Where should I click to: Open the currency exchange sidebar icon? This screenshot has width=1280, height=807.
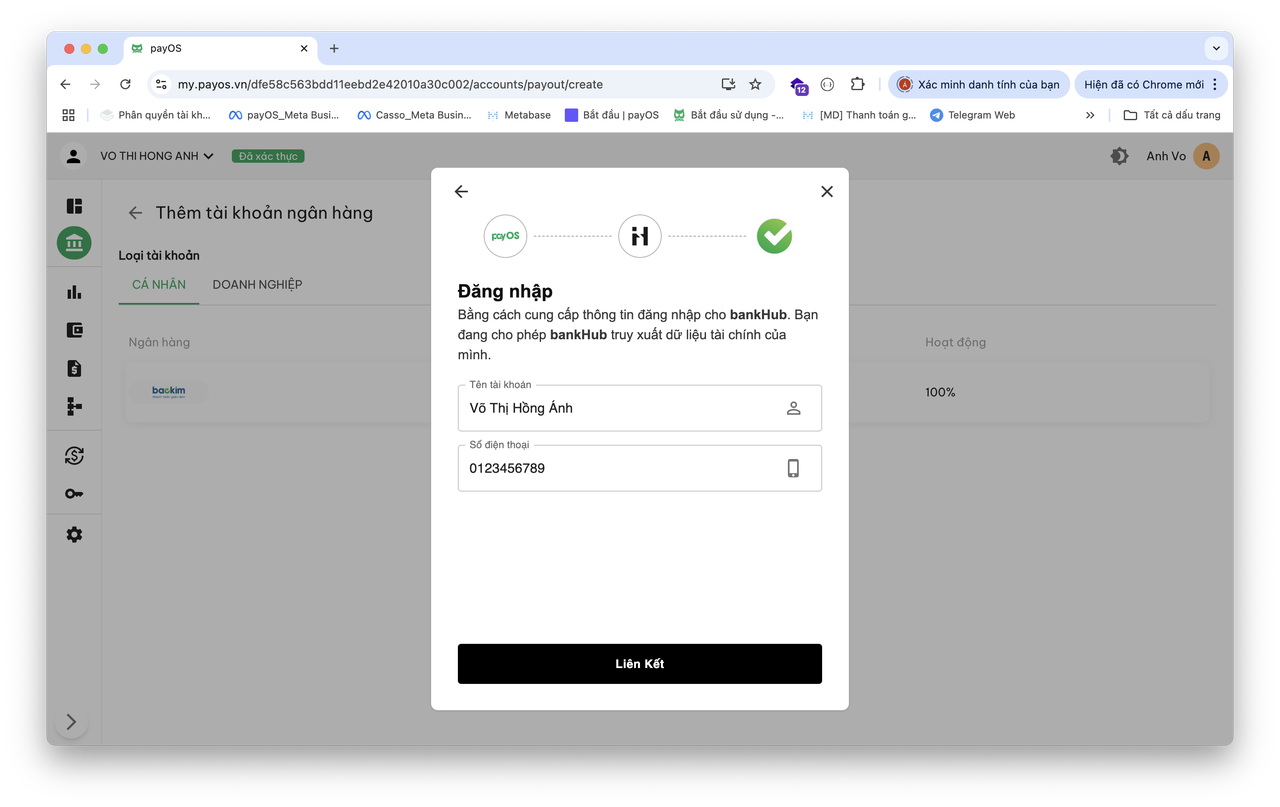click(74, 456)
